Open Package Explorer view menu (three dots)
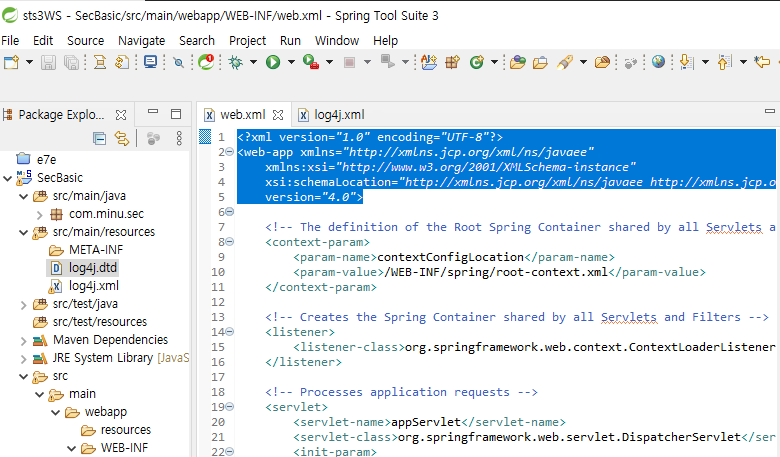This screenshot has height=457, width=780. (179, 138)
